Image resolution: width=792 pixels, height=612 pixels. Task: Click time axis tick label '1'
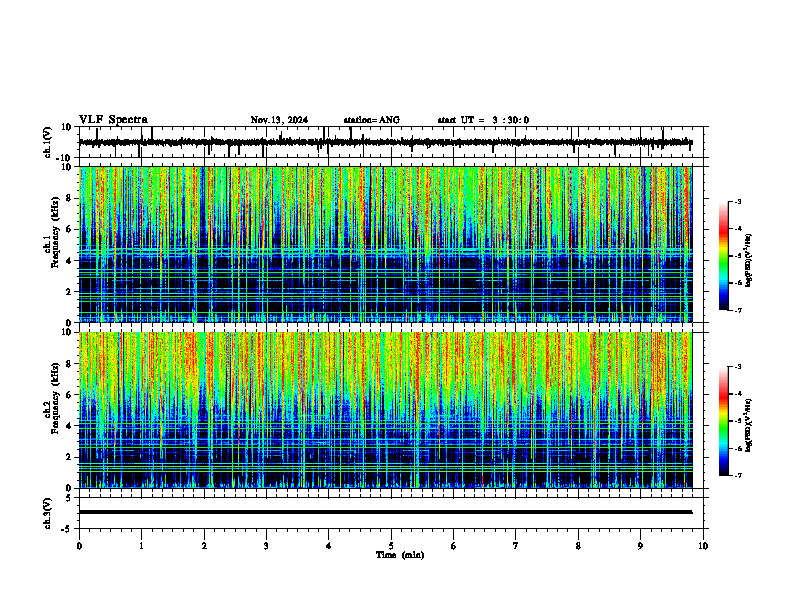point(141,546)
